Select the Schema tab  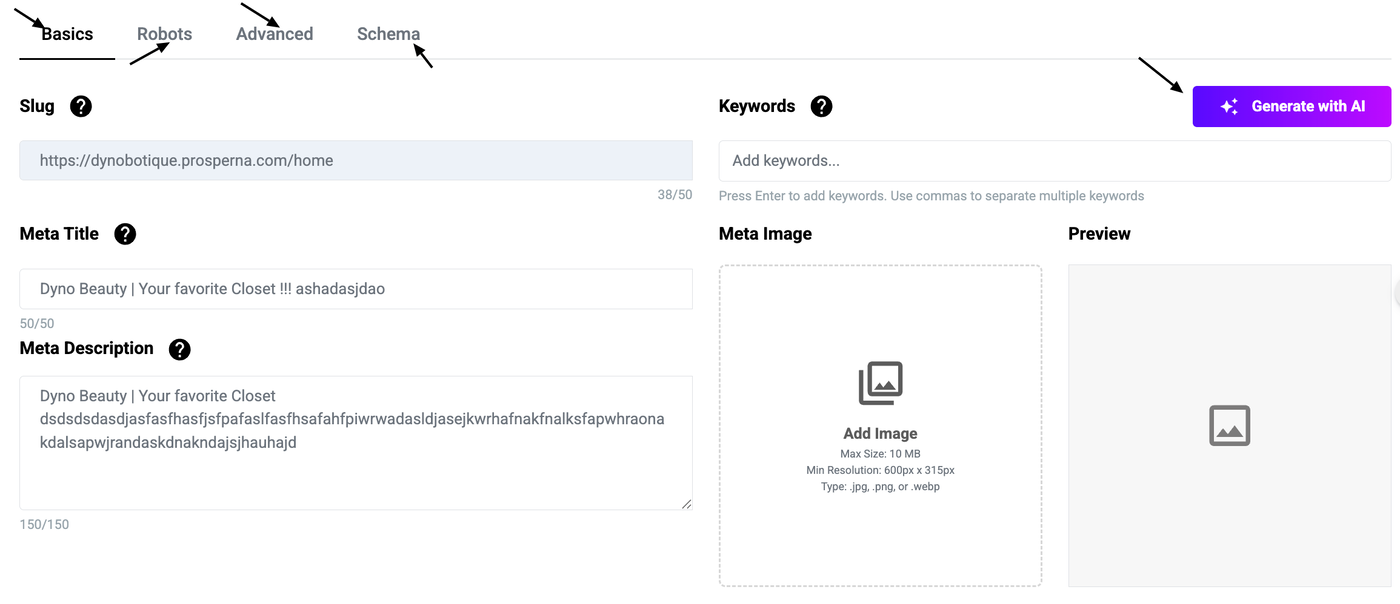tap(388, 34)
